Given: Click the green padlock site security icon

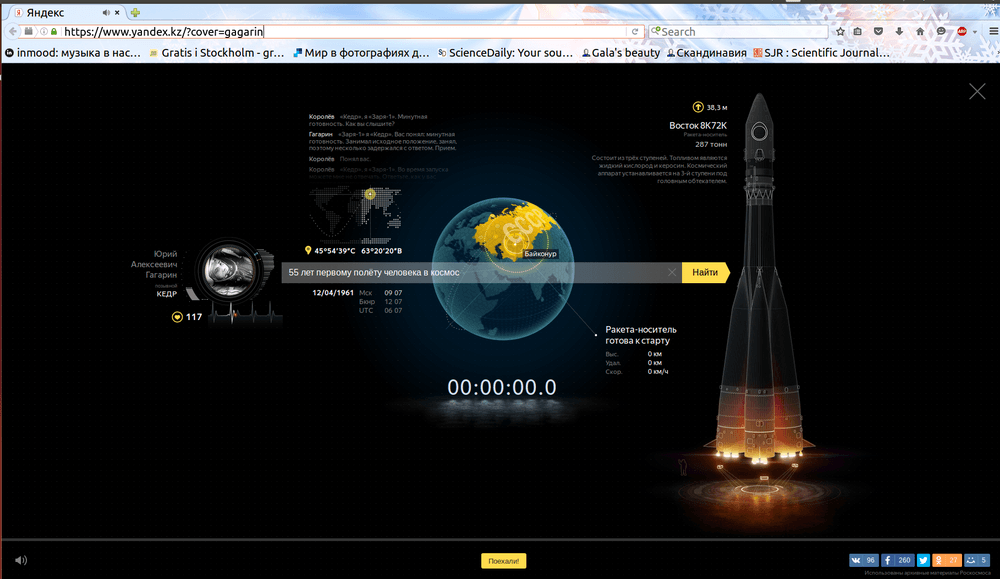Looking at the screenshot, I should (x=54, y=31).
